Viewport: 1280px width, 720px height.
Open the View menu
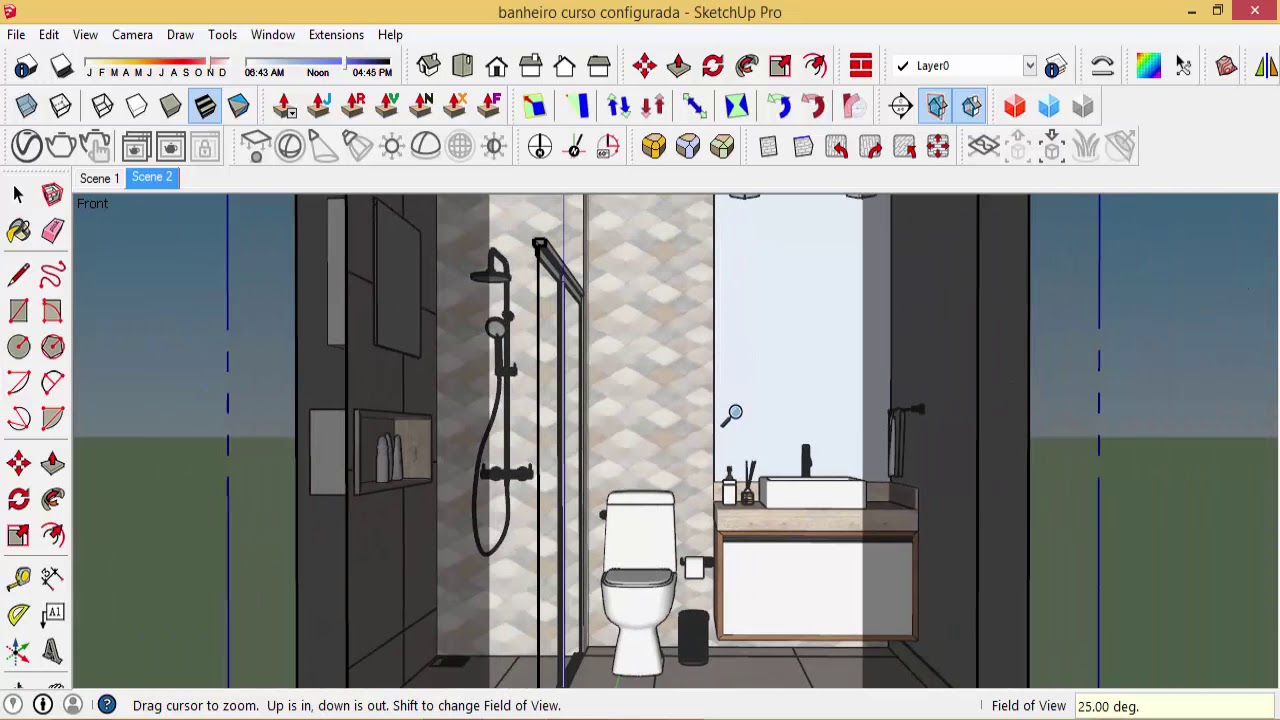pyautogui.click(x=85, y=34)
